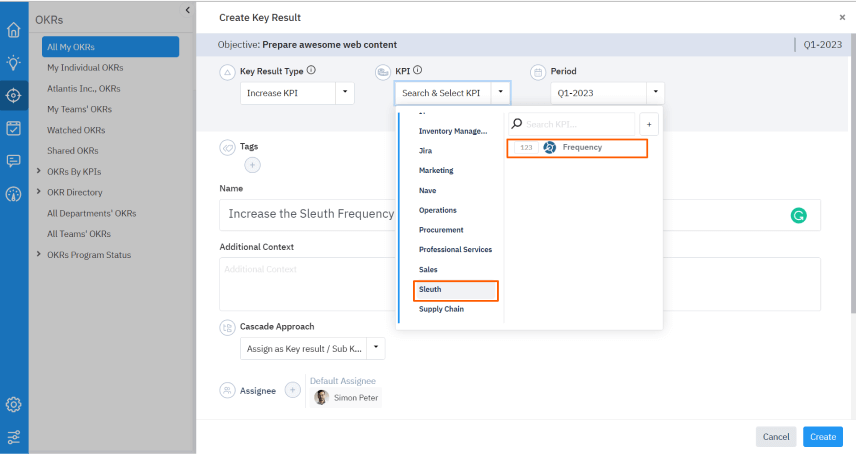Open the Key Result Type dropdown
The height and width of the screenshot is (454, 856).
344,93
